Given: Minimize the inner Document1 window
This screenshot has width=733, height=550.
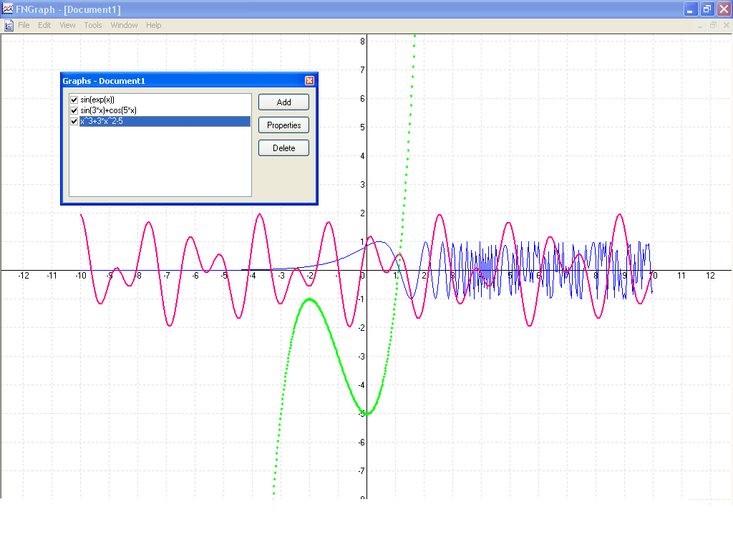Looking at the screenshot, I should pos(700,25).
